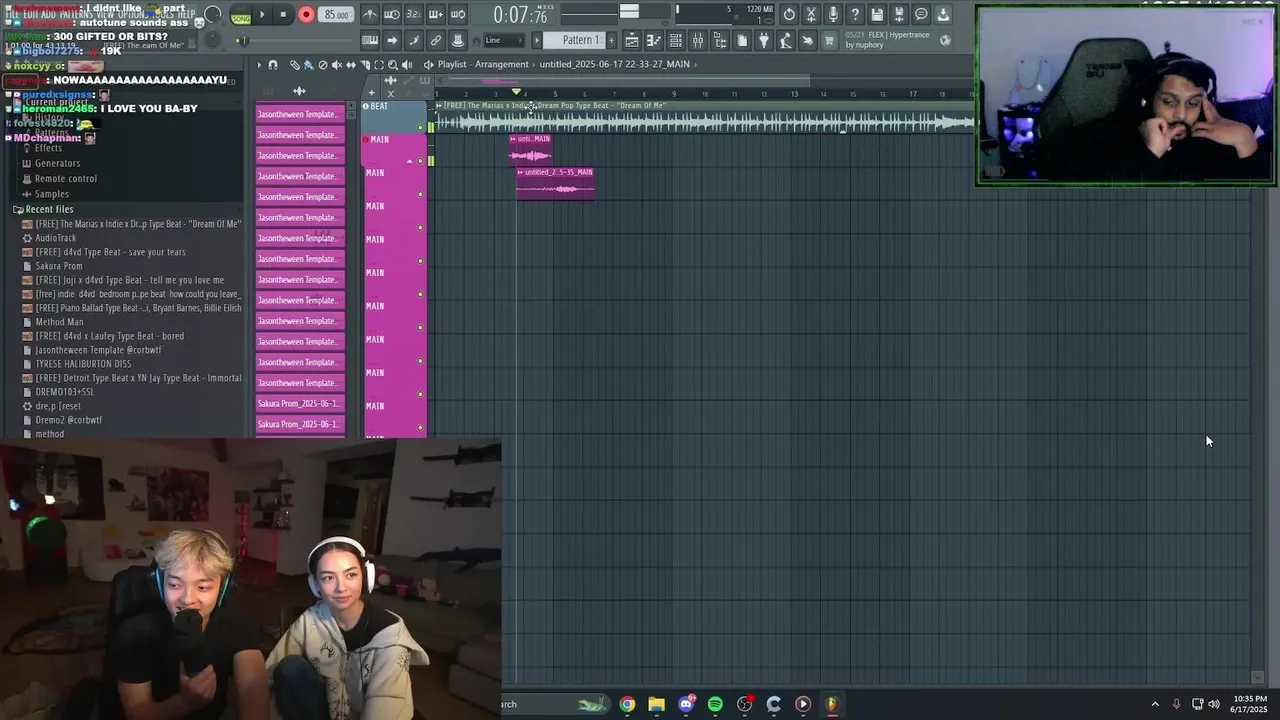Mute the BEAT track via its green dot
This screenshot has height=720, width=1280.
coord(420,128)
